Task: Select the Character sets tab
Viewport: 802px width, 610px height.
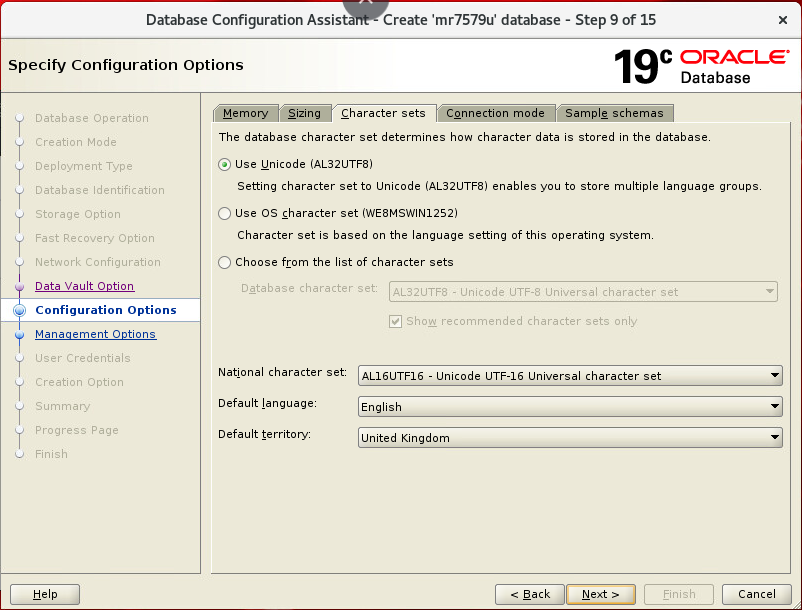Action: click(383, 113)
